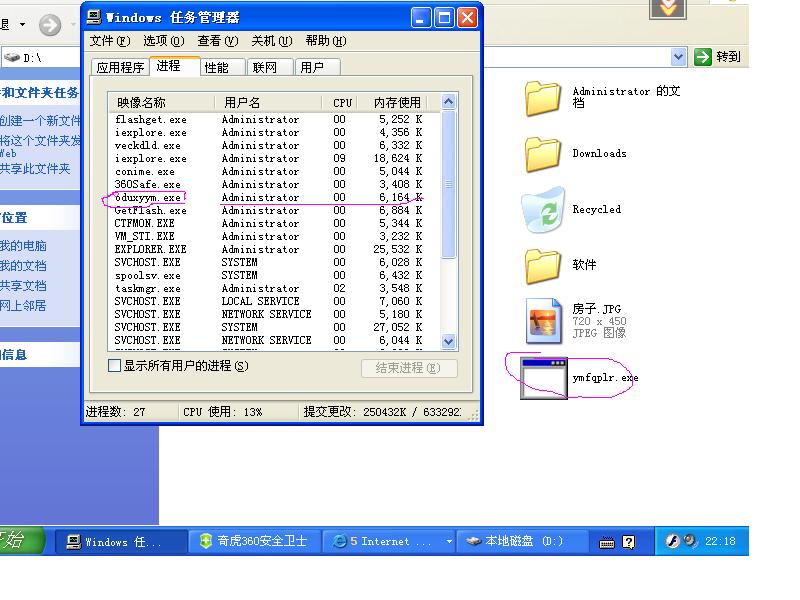
Task: Click the question mark help icon in taskbar
Action: click(629, 542)
